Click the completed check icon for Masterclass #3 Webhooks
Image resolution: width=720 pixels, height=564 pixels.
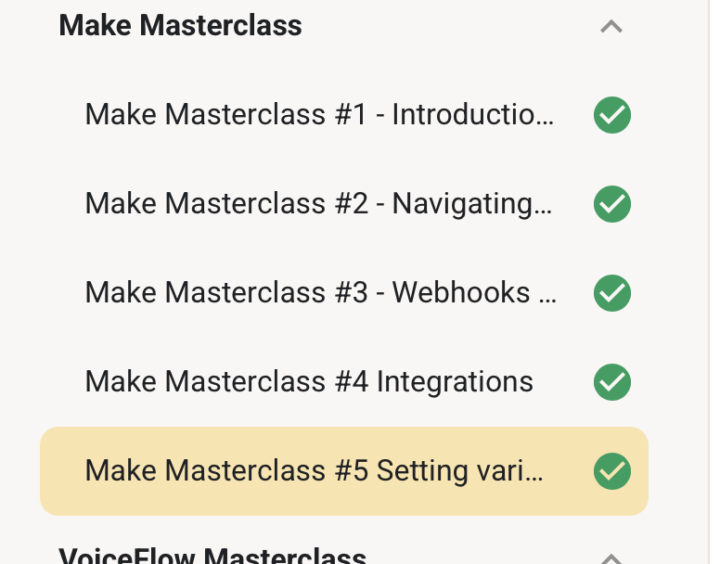pyautogui.click(x=612, y=294)
